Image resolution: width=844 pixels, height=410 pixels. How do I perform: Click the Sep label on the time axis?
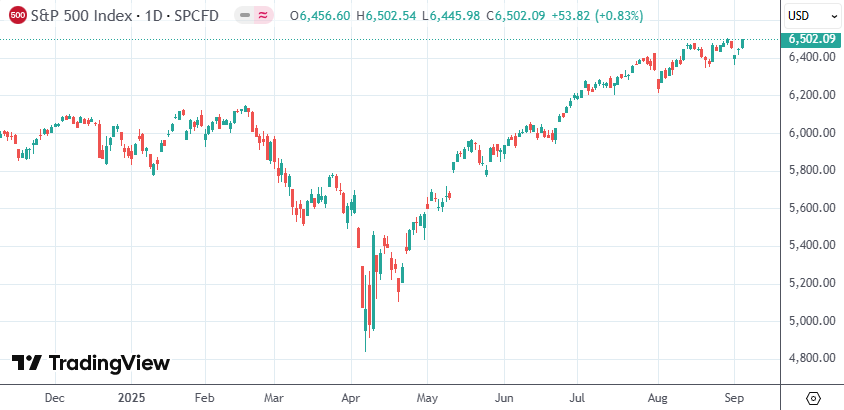(x=733, y=397)
